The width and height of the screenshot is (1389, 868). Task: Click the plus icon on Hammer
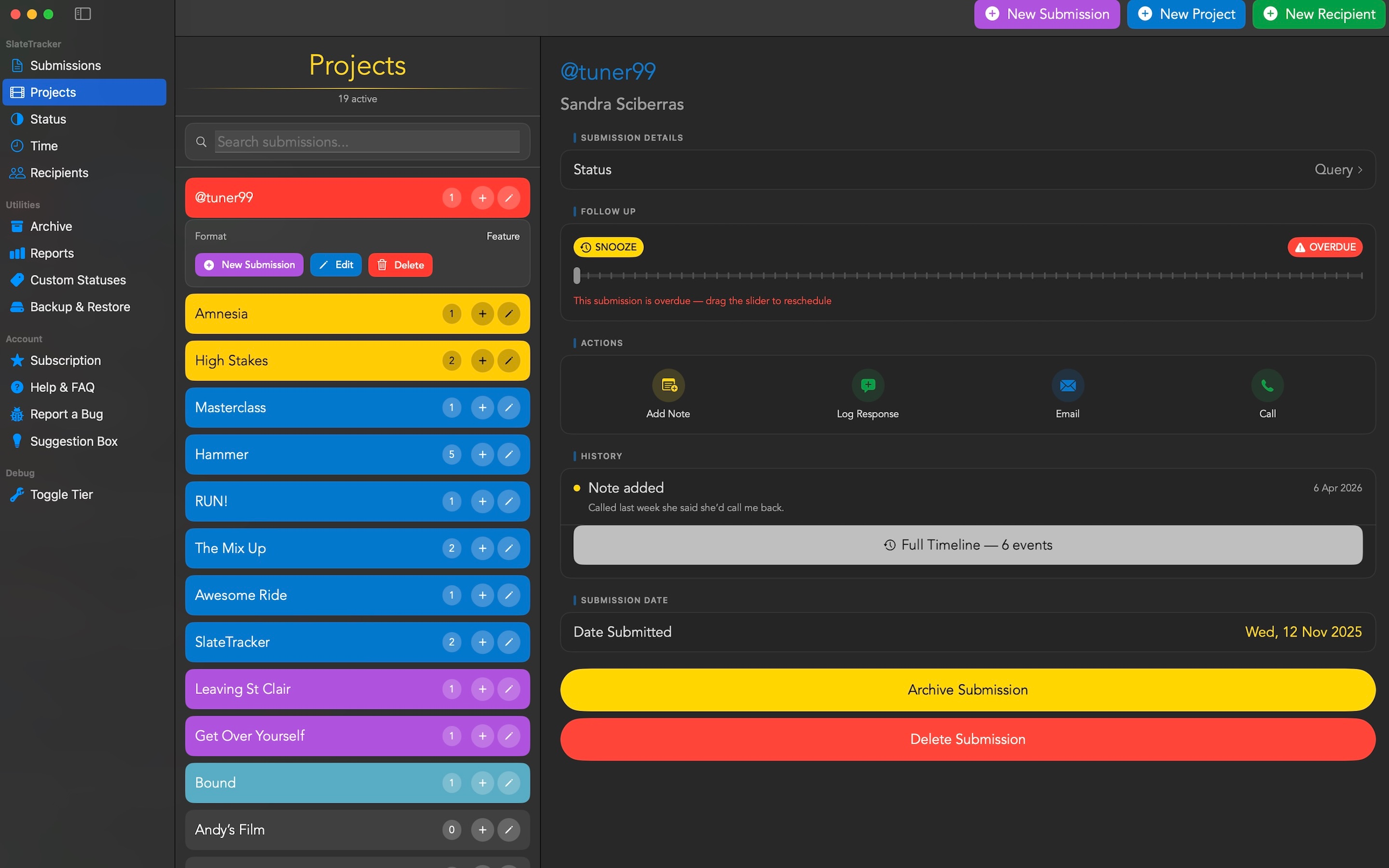pyautogui.click(x=482, y=455)
